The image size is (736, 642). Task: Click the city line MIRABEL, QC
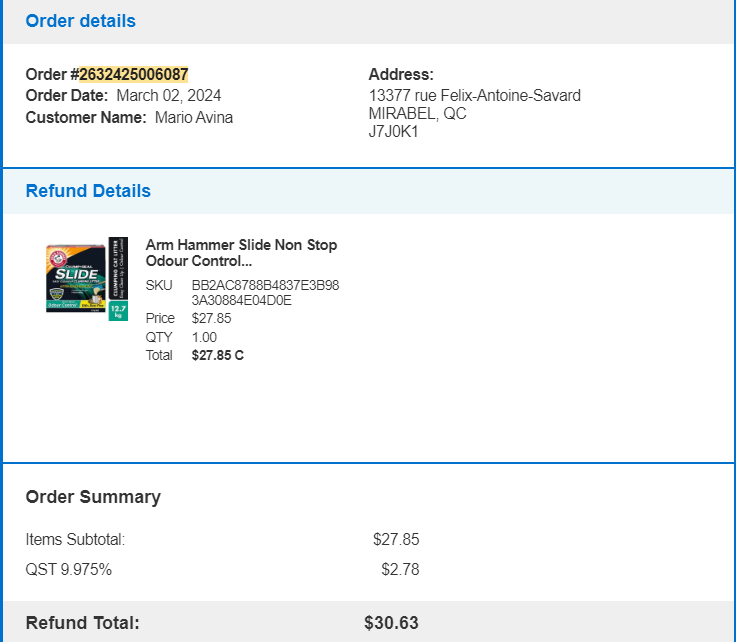click(x=417, y=114)
